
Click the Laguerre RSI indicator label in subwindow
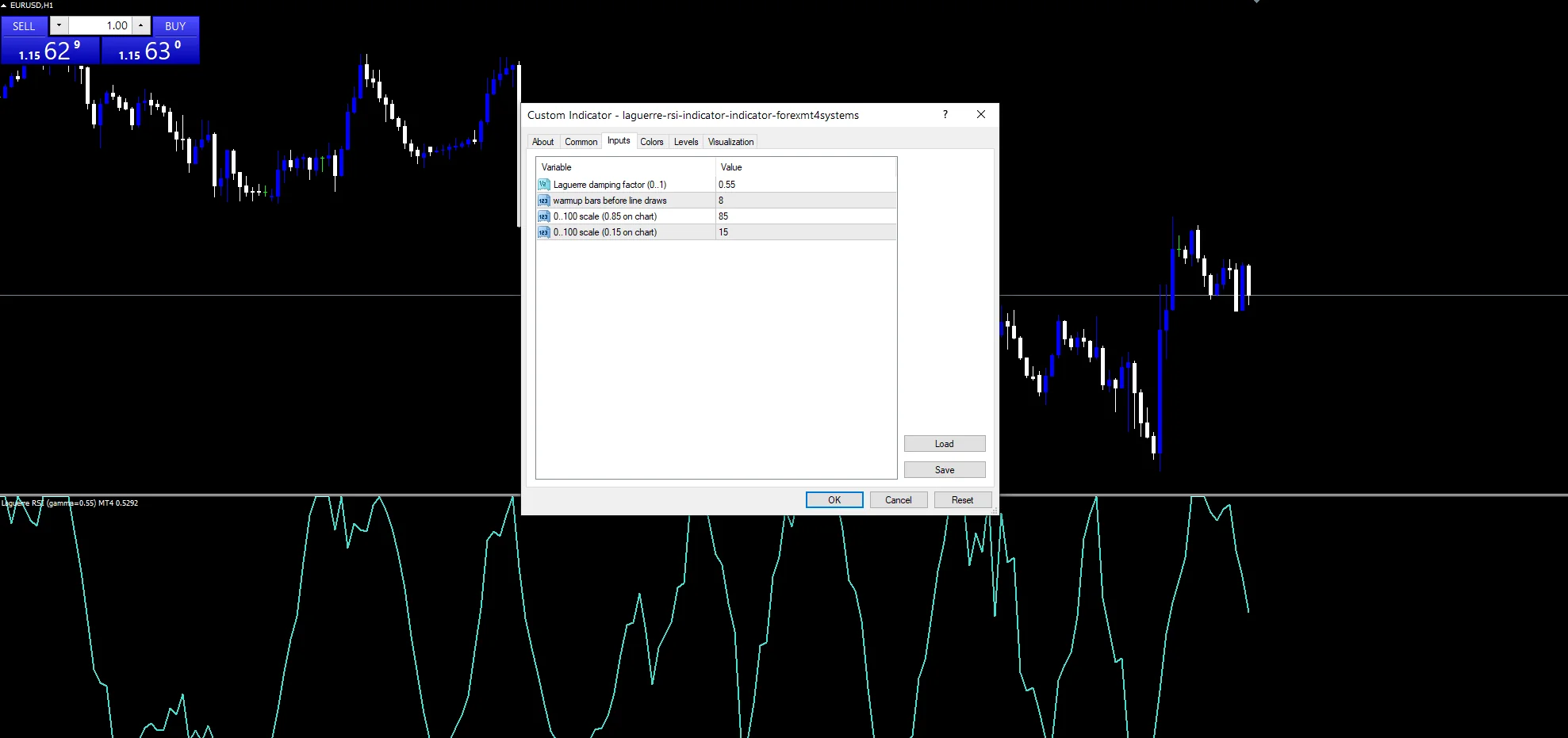coord(70,503)
